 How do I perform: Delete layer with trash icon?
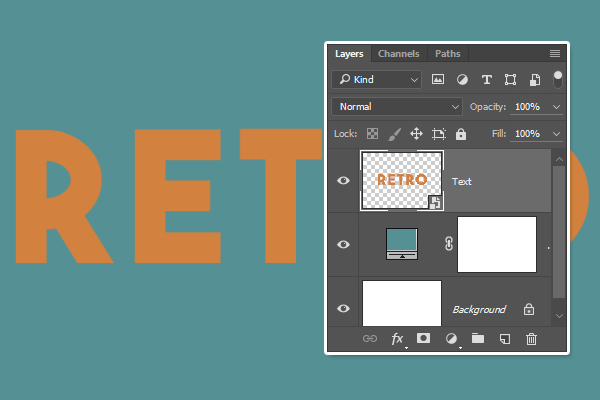click(x=531, y=338)
